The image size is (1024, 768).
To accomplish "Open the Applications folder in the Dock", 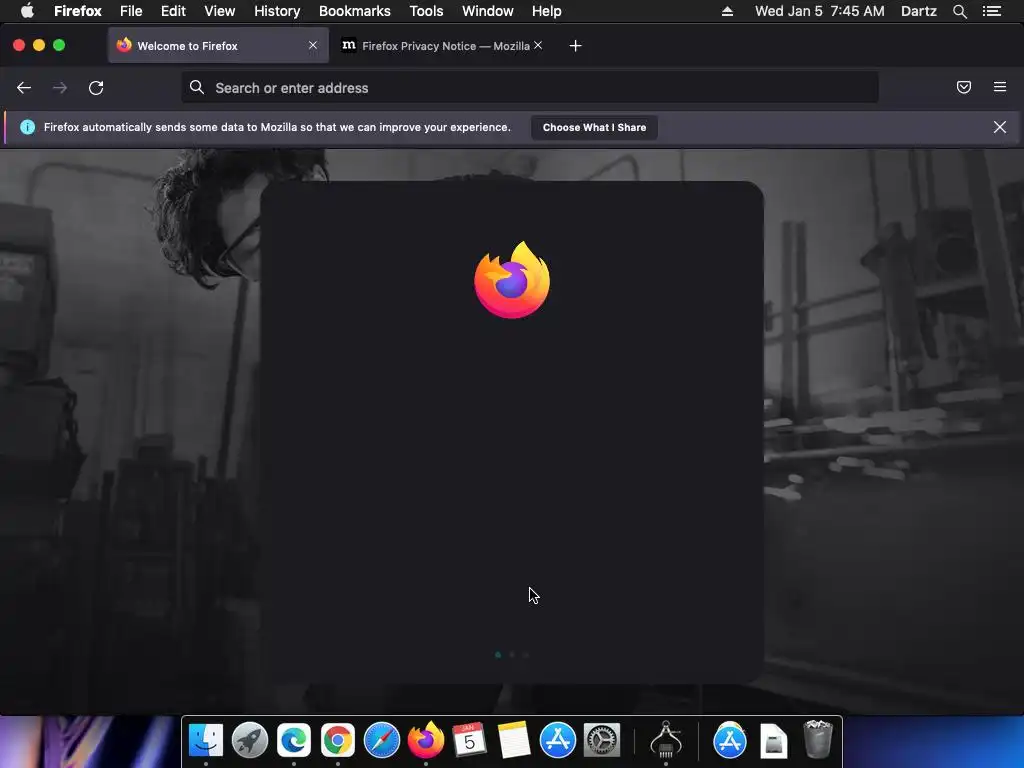I will (x=729, y=740).
